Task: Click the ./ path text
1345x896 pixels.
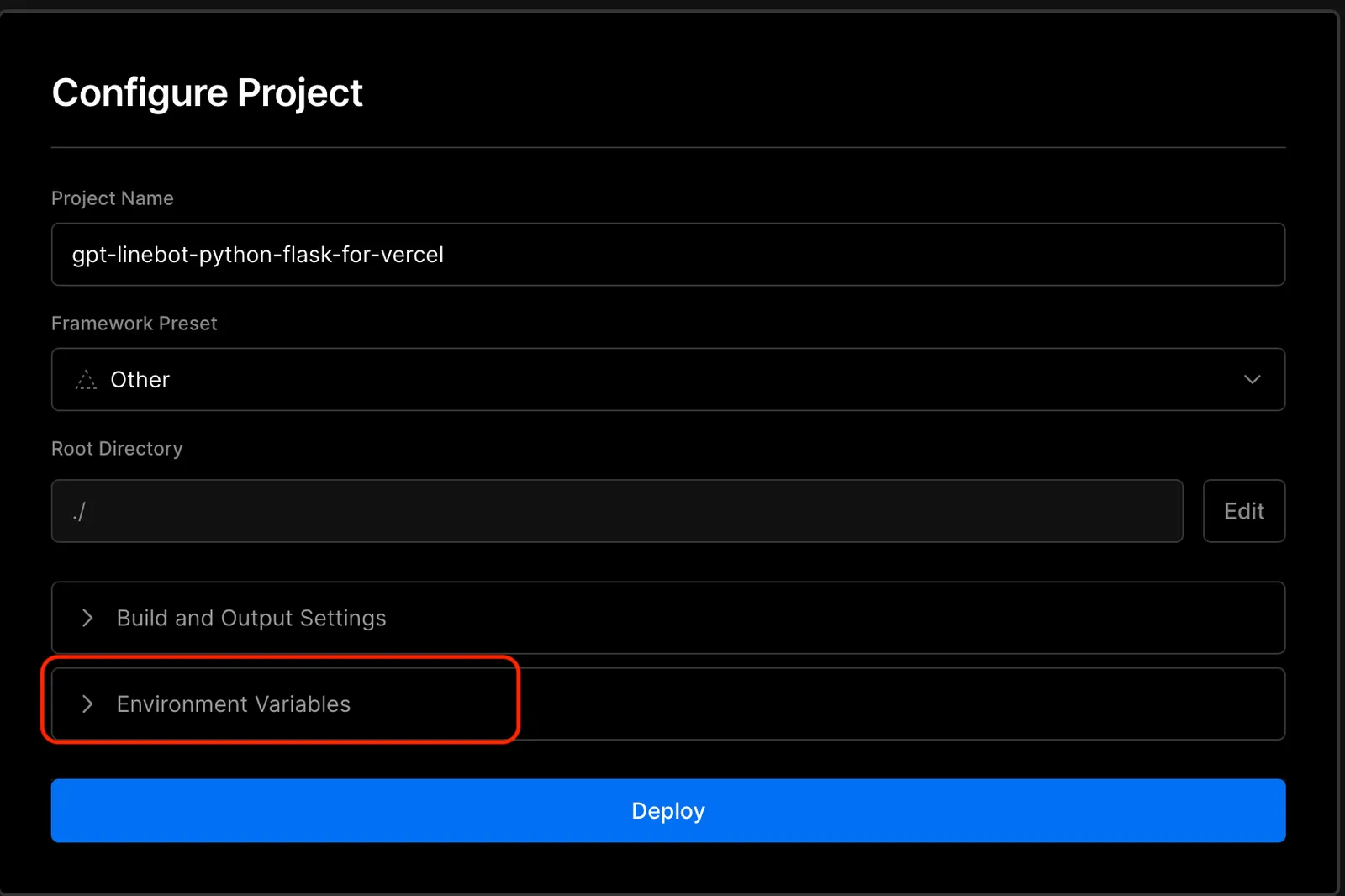Action: point(79,511)
